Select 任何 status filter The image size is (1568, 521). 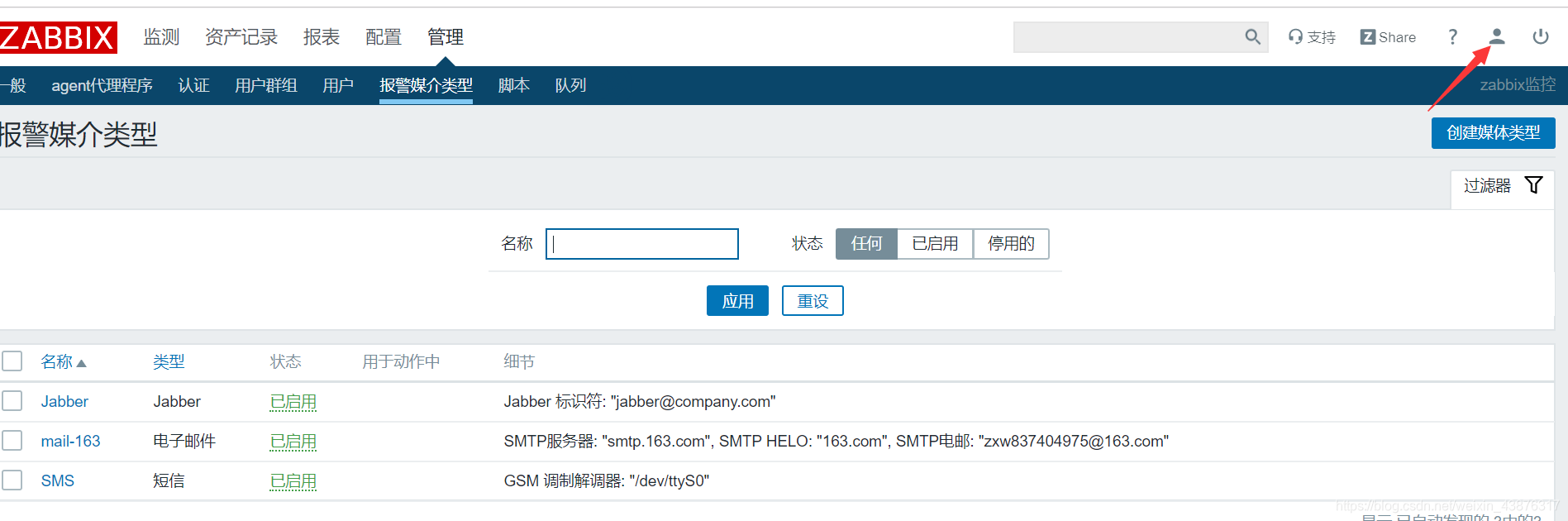[866, 244]
